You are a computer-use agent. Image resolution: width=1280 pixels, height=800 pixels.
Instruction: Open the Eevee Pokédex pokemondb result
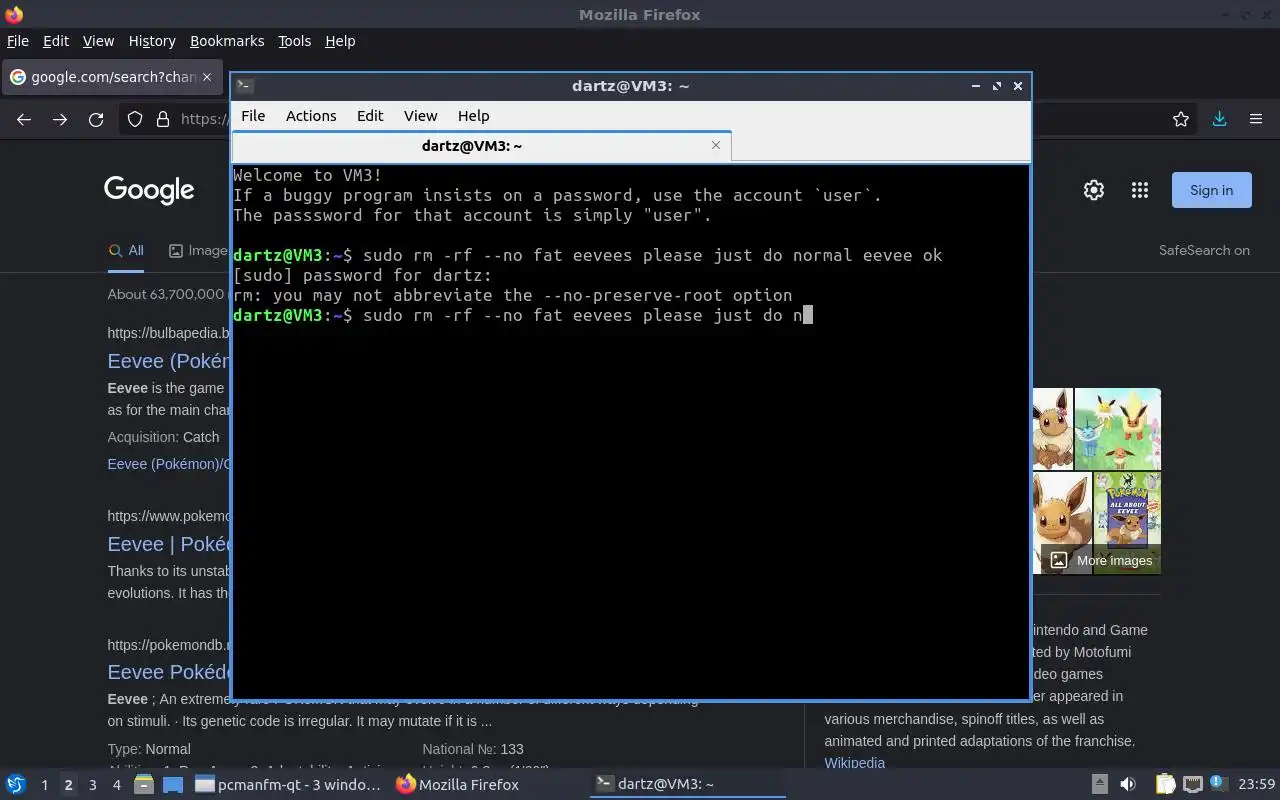pyautogui.click(x=169, y=671)
